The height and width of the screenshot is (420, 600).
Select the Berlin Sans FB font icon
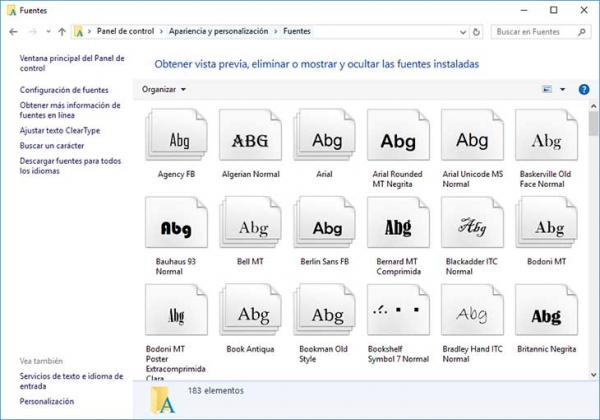tap(324, 222)
